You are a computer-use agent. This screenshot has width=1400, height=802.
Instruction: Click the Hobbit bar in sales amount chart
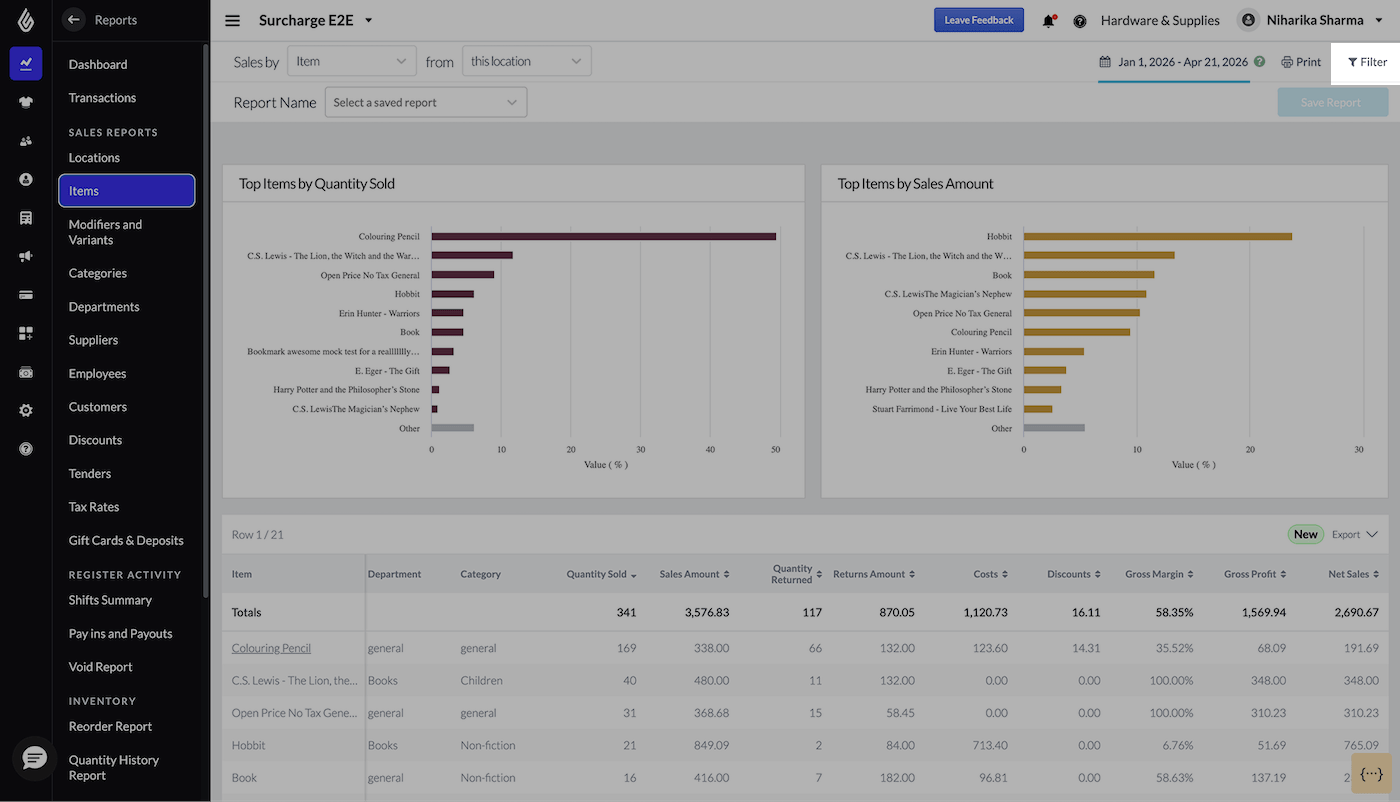[x=1158, y=236]
